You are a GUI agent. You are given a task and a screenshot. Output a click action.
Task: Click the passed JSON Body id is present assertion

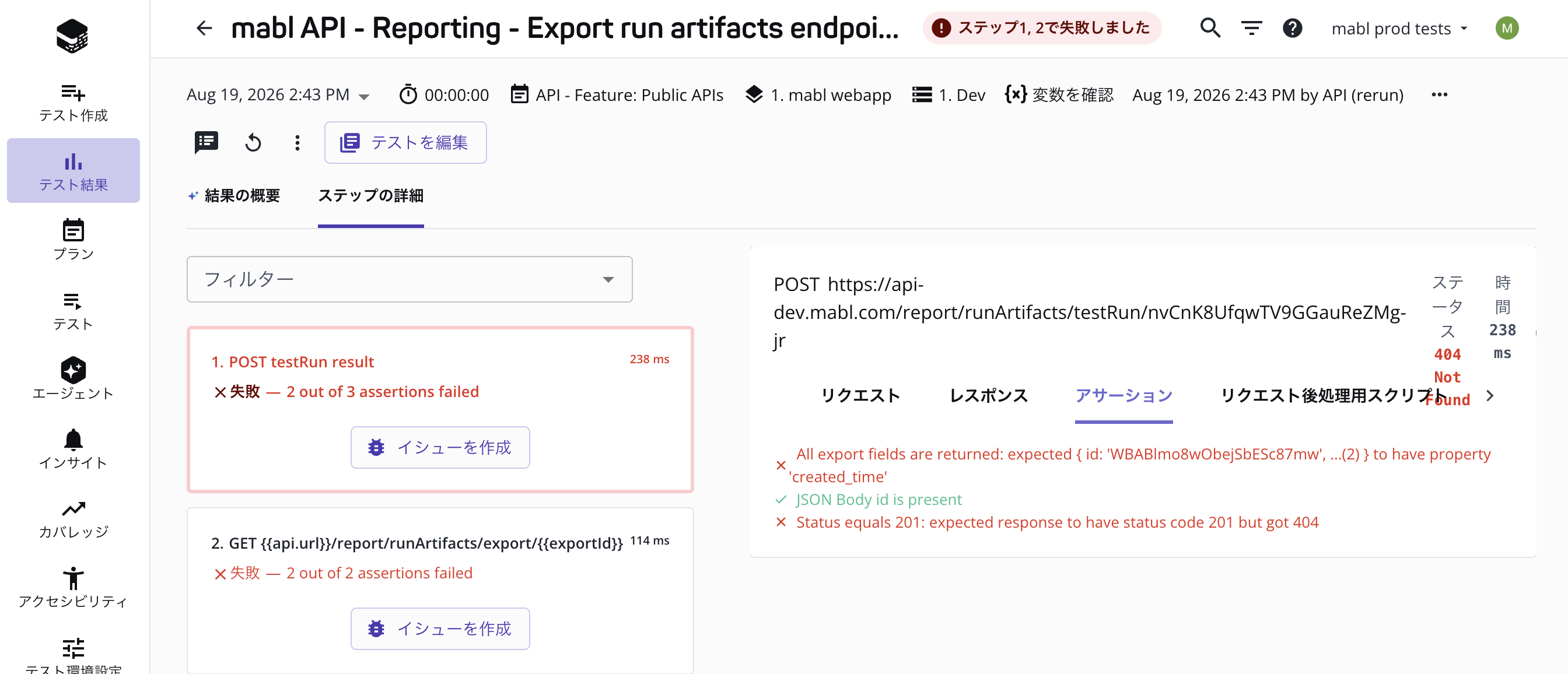coord(878,500)
